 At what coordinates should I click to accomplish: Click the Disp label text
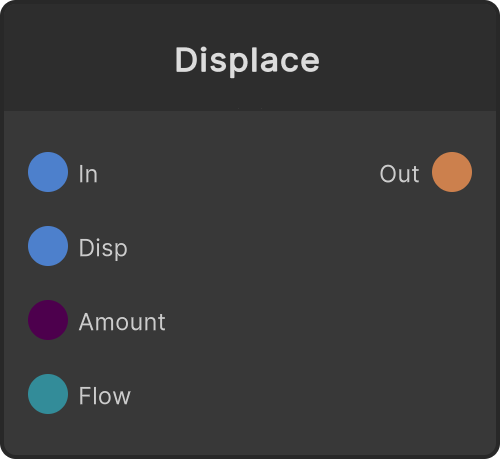103,248
